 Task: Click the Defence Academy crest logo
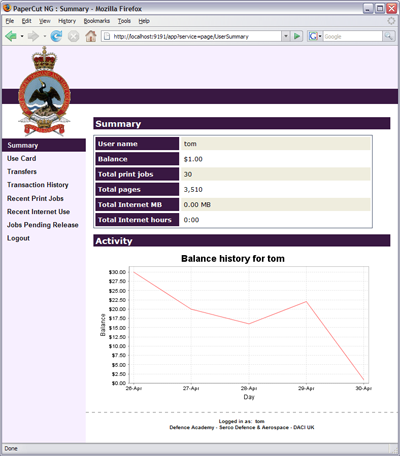coord(44,92)
